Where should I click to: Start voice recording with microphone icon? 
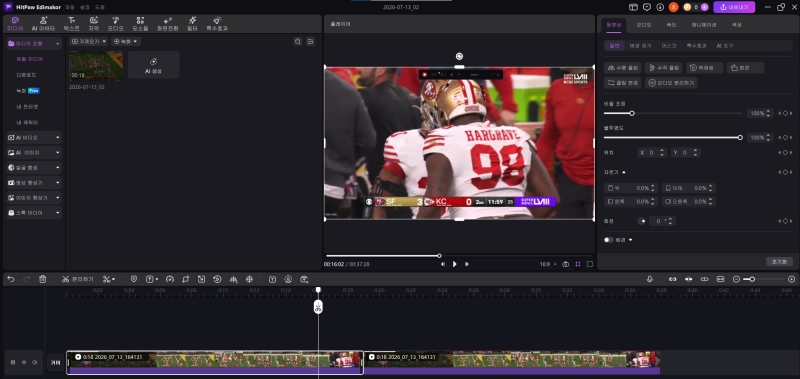649,279
